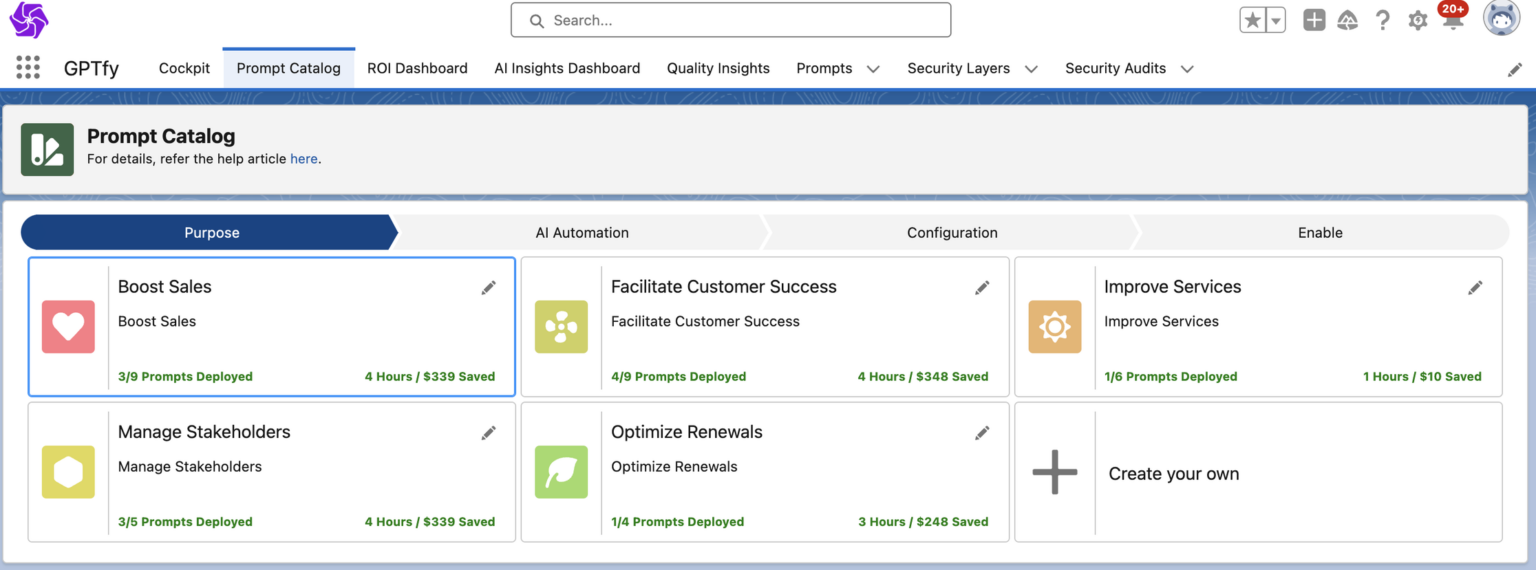Viewport: 1536px width, 570px height.
Task: Click the help question mark icon
Action: click(x=1383, y=20)
